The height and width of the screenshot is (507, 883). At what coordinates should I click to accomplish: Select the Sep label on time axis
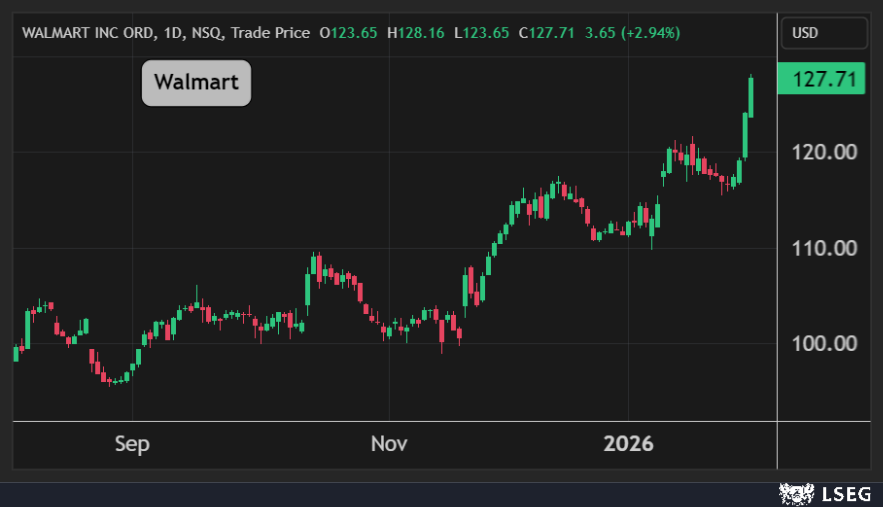point(132,444)
